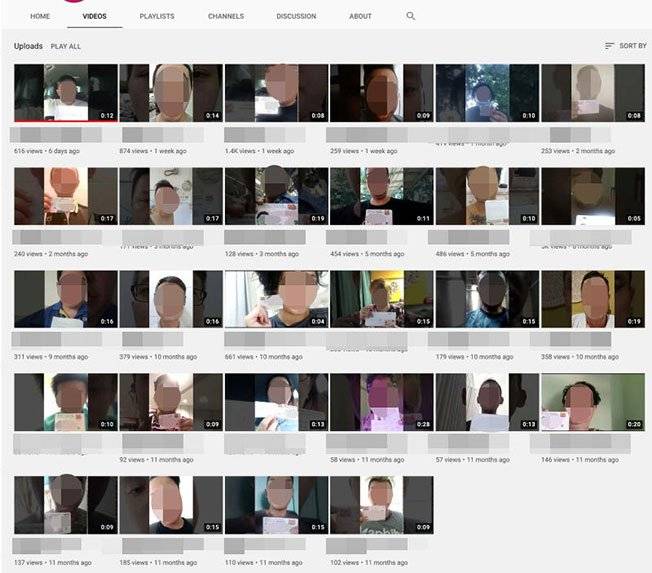Click the PLAY ALL button

pyautogui.click(x=66, y=46)
